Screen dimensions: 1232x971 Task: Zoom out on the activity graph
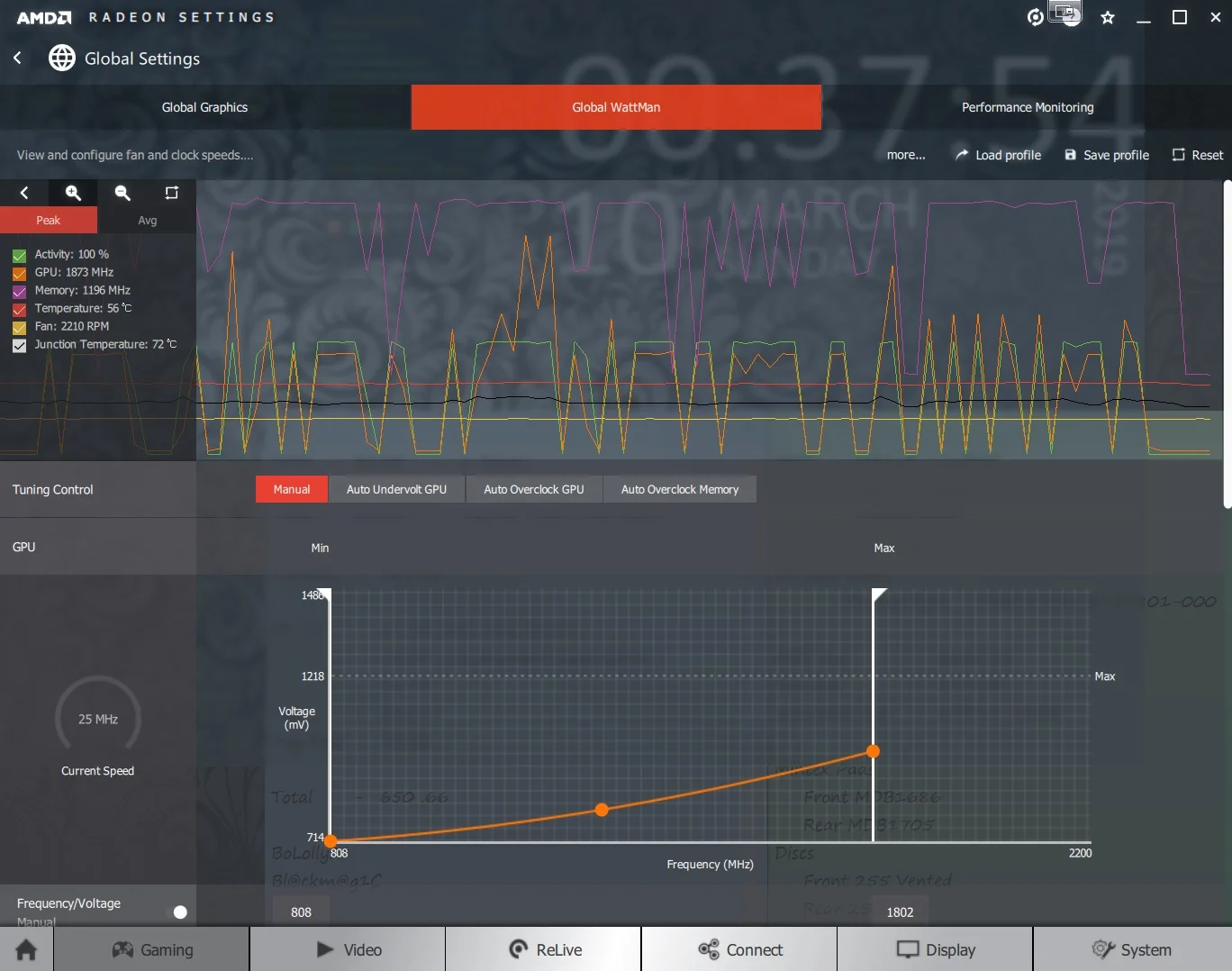tap(122, 193)
